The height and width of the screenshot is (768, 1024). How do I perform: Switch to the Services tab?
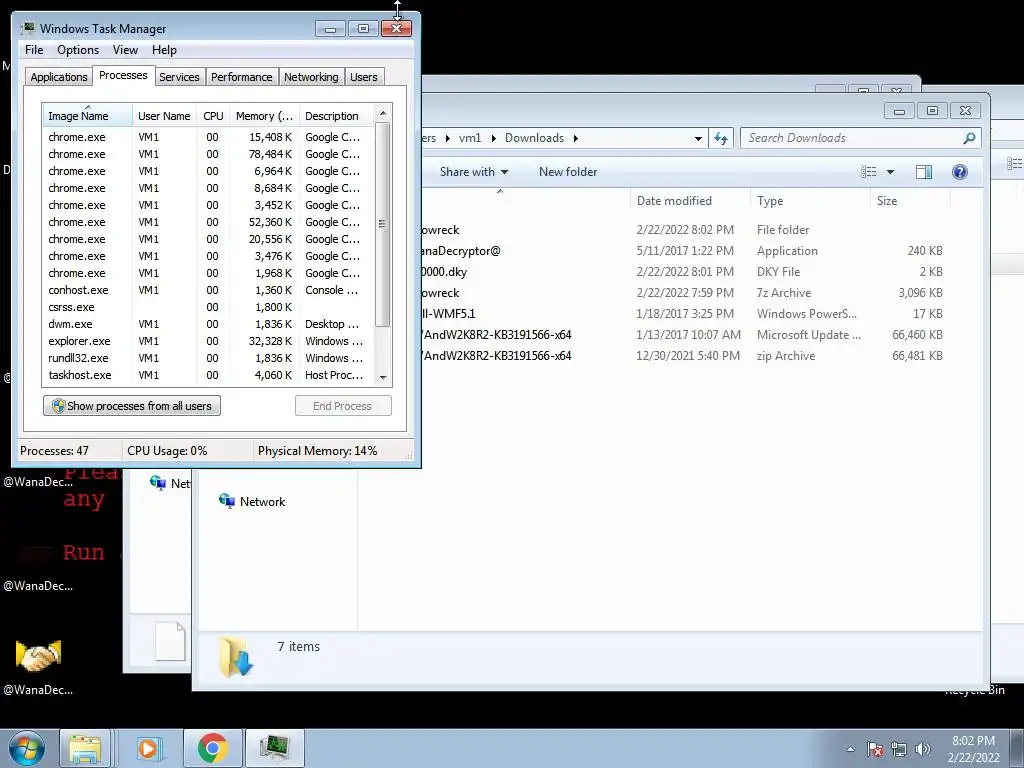click(179, 76)
